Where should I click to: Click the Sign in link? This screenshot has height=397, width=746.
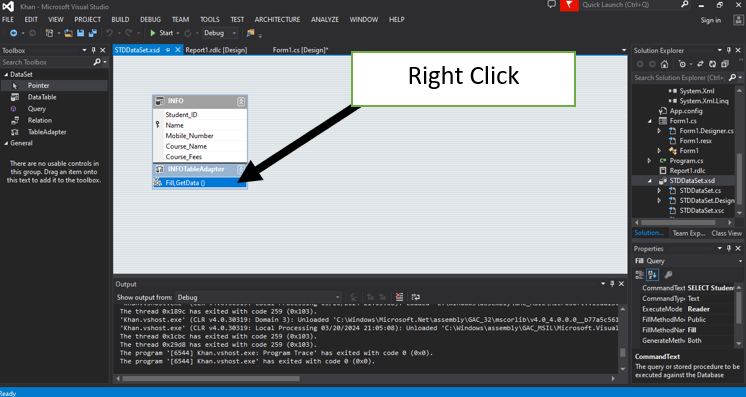coord(710,20)
